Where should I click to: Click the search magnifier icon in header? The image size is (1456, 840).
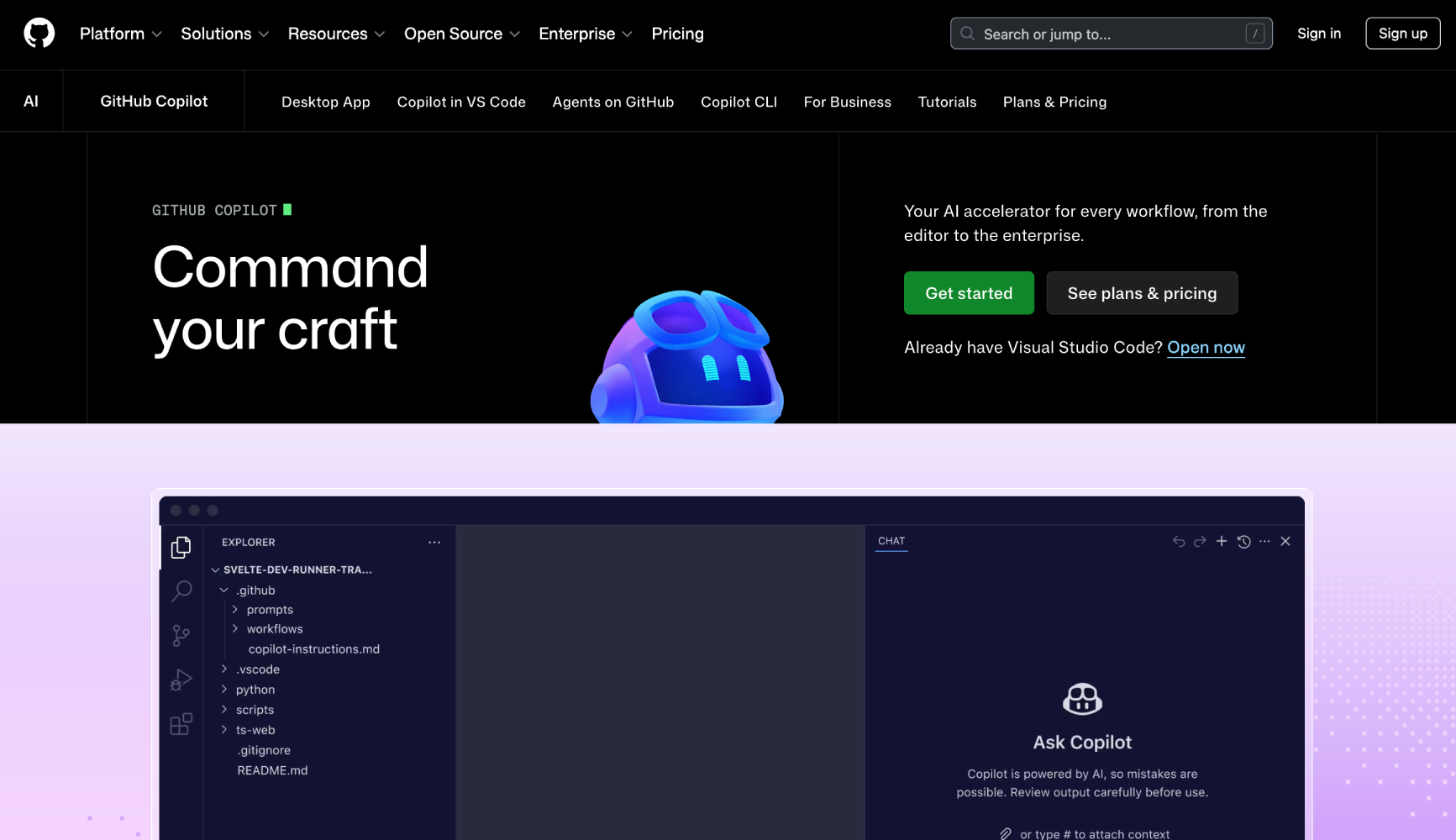pos(968,34)
